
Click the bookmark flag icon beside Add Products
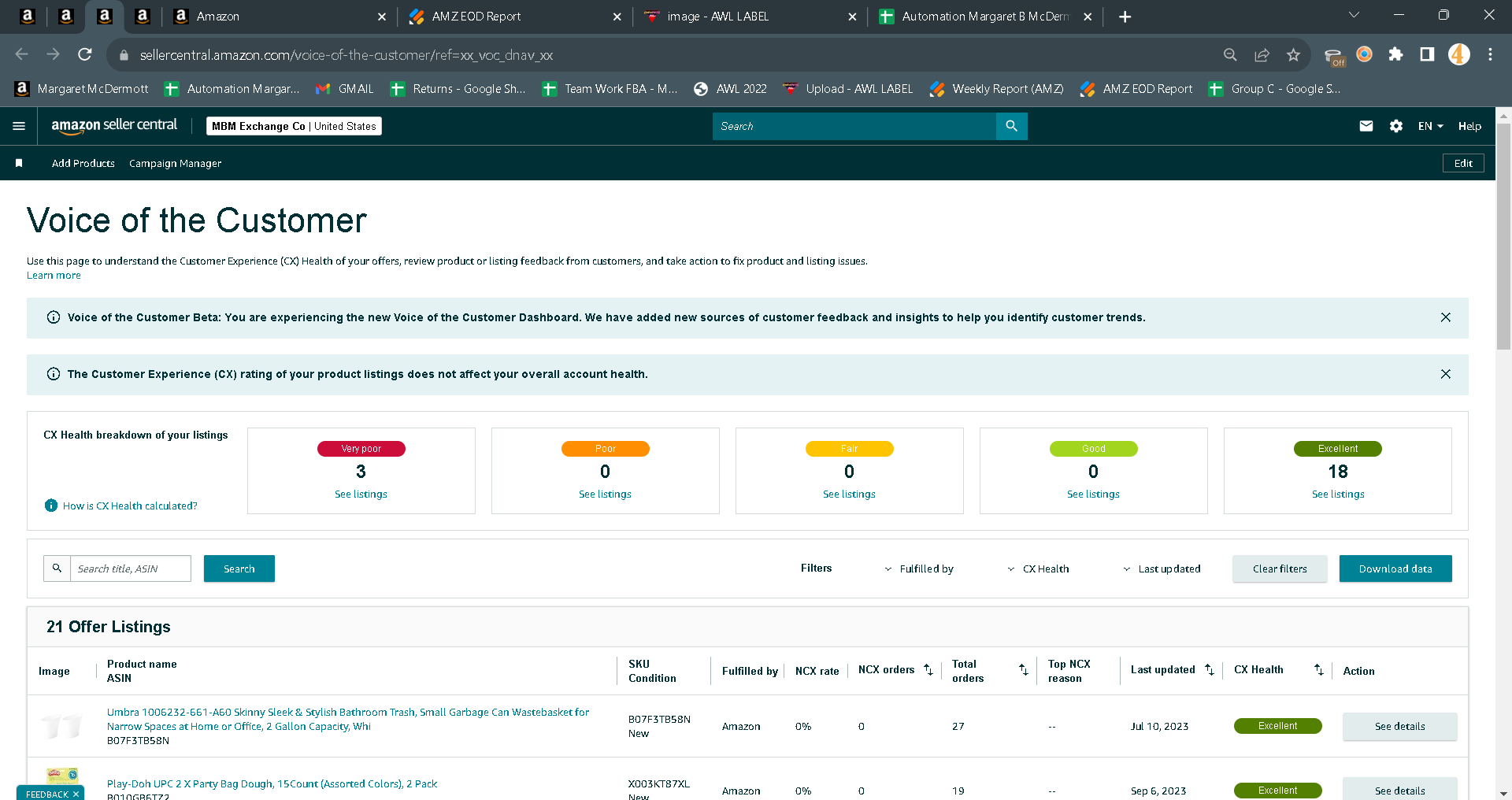[19, 163]
